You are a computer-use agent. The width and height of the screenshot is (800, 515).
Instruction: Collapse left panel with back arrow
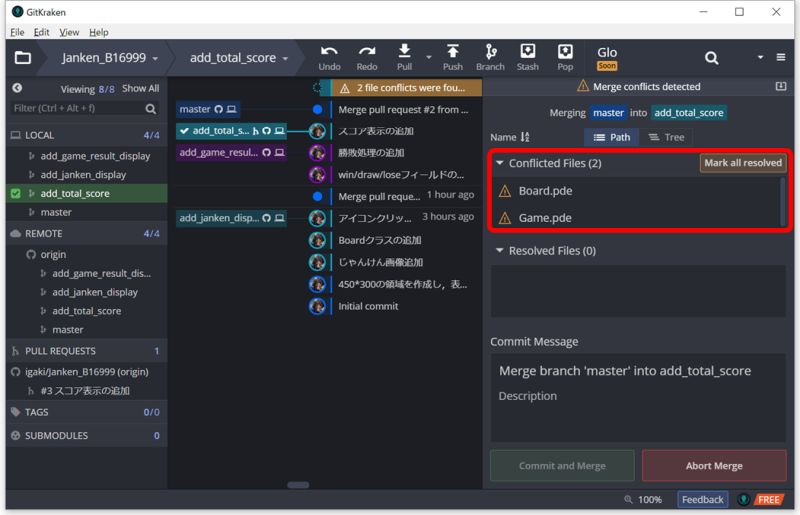coord(17,88)
